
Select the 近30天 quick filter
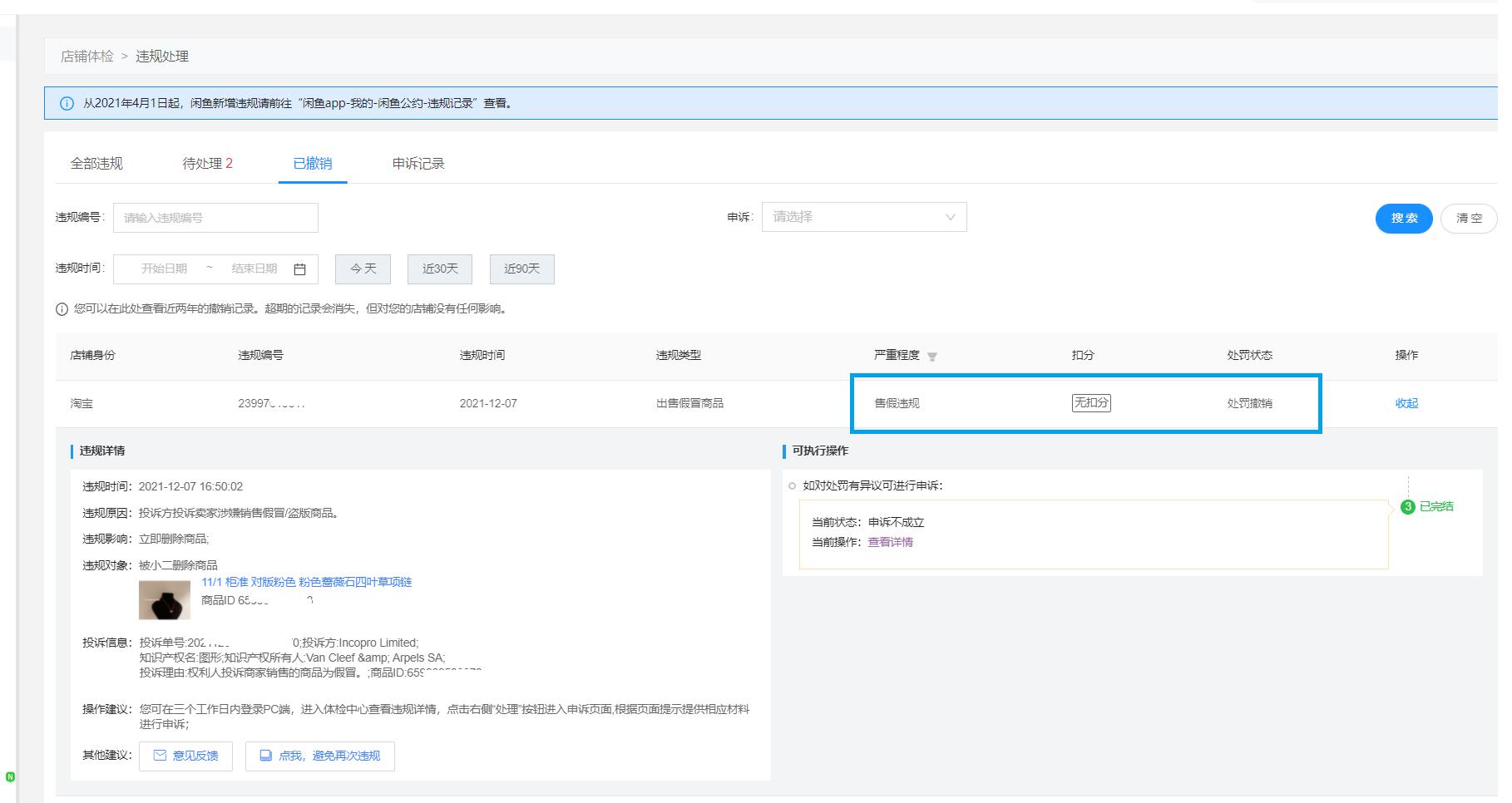click(440, 269)
